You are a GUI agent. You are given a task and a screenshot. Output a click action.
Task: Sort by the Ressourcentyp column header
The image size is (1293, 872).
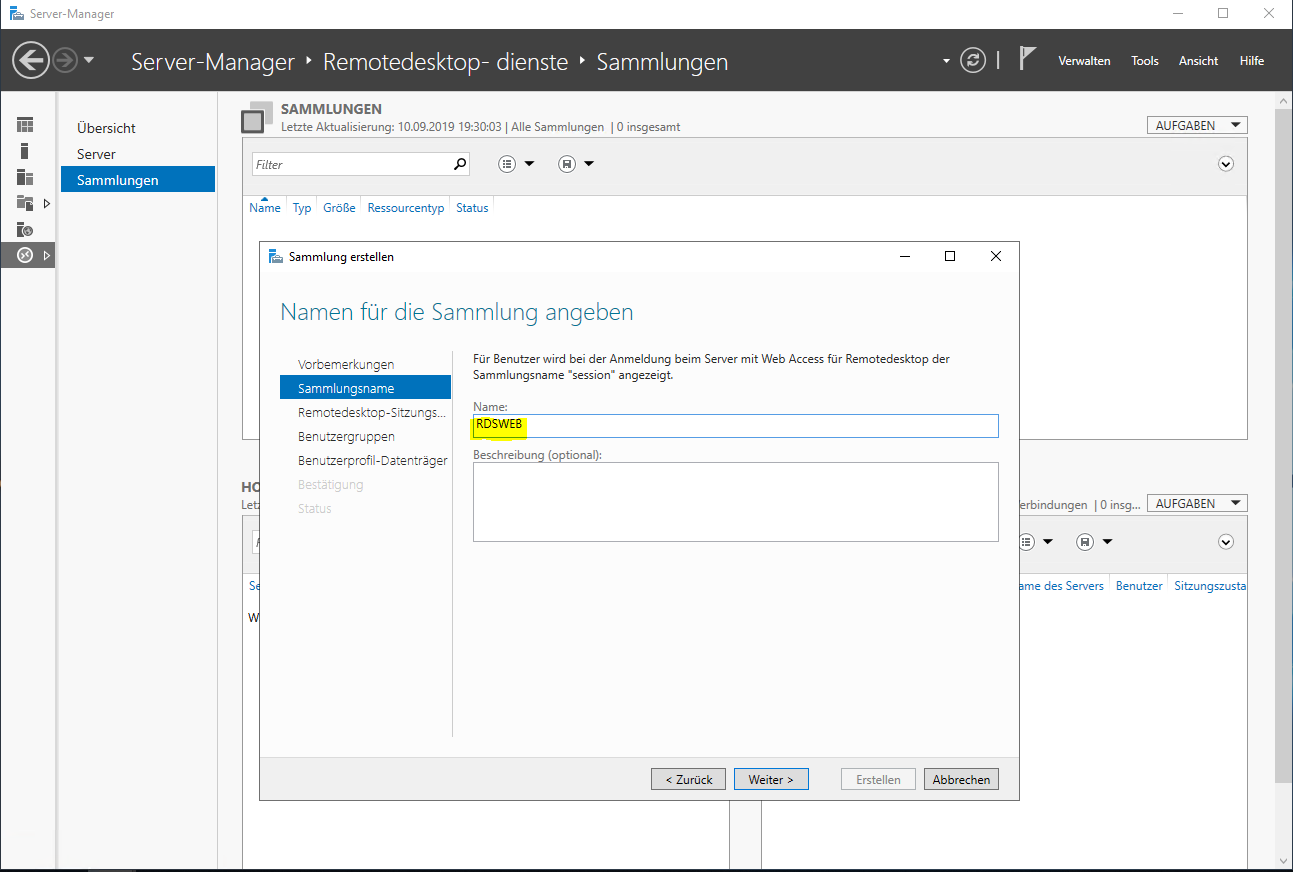click(406, 208)
